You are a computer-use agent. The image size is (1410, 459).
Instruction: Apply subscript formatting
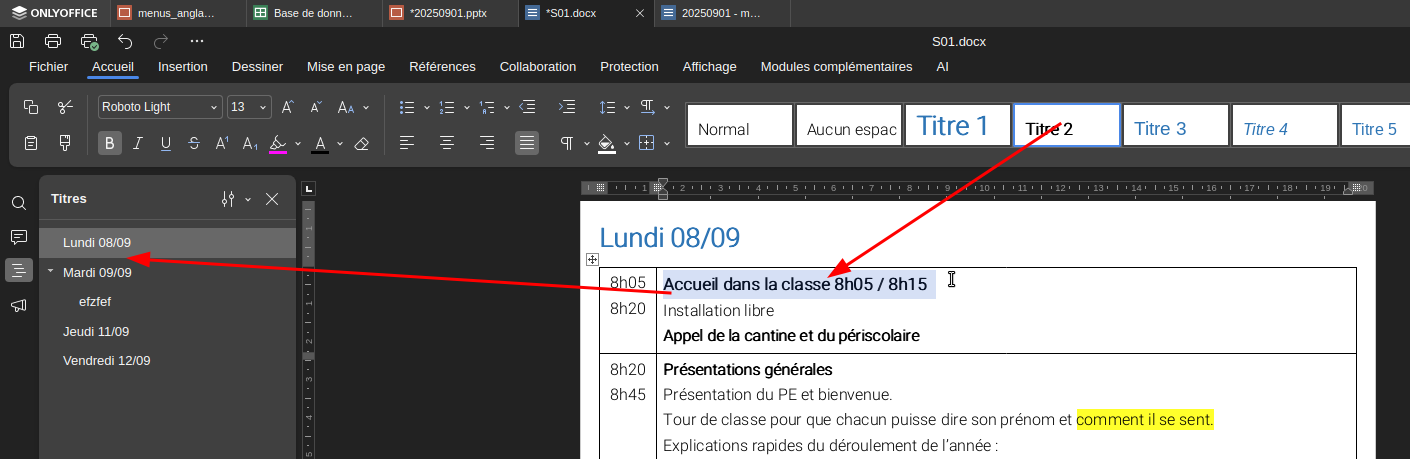pos(250,143)
